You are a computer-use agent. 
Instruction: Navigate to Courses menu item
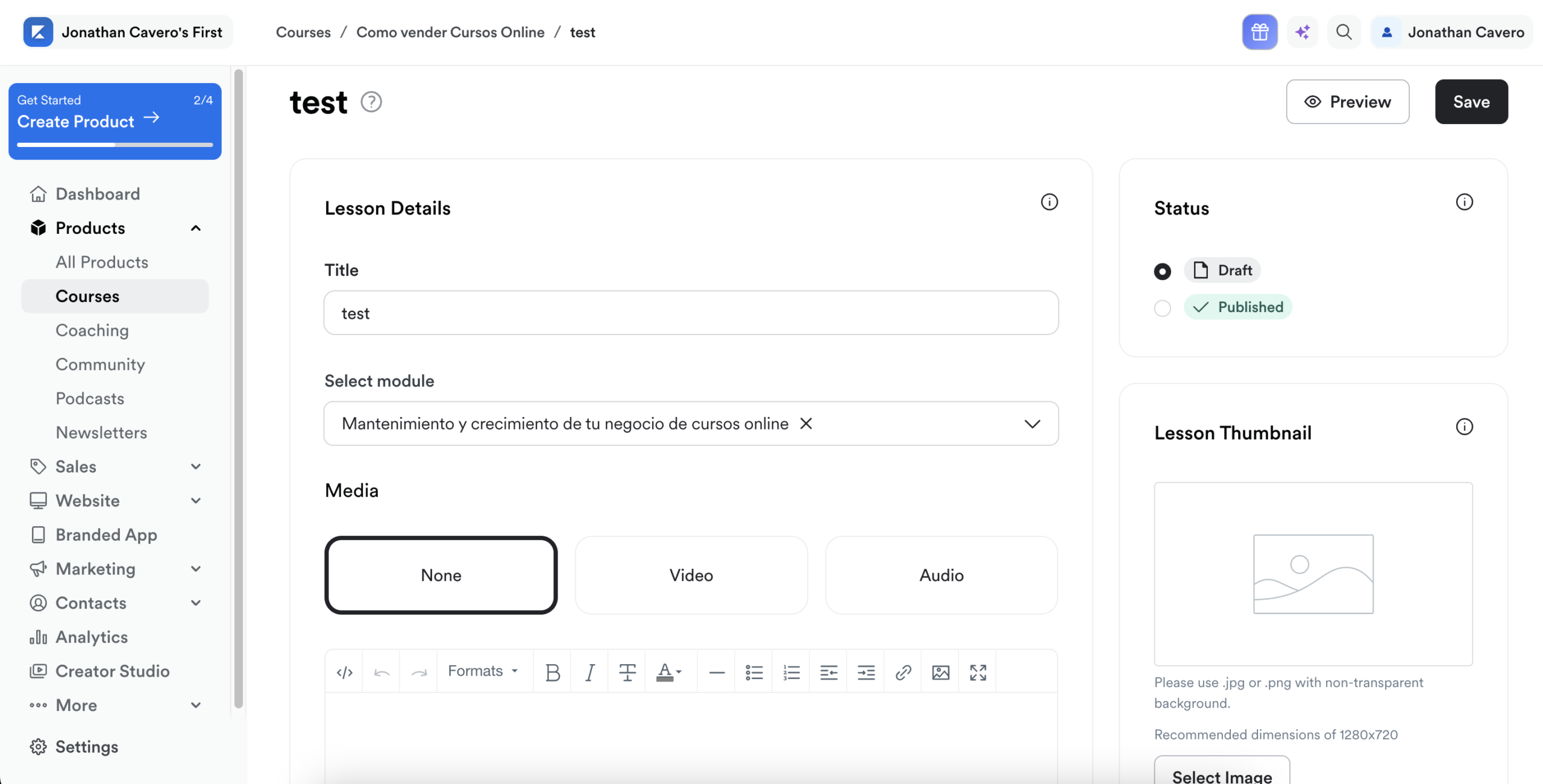pyautogui.click(x=87, y=295)
